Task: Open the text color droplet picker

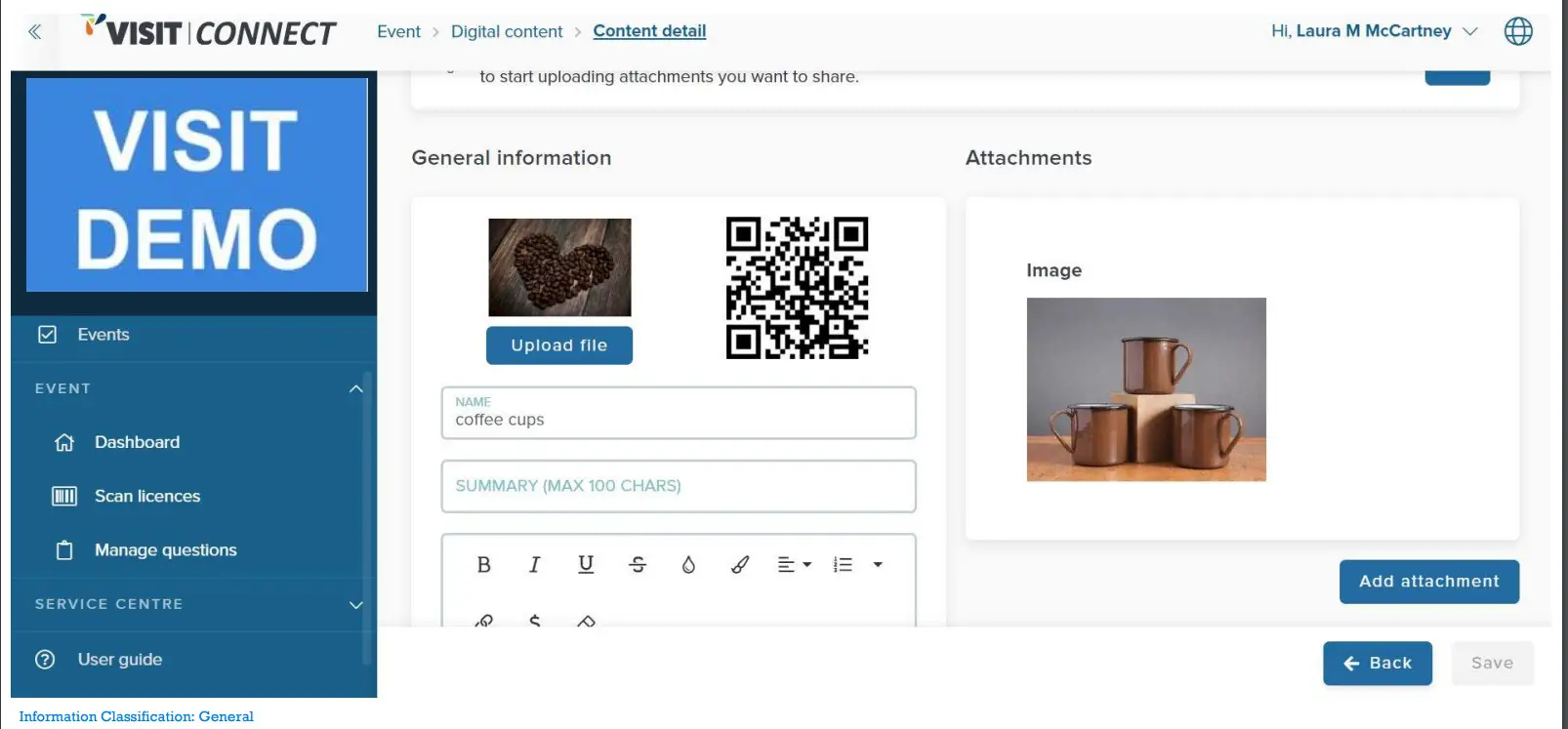Action: [688, 565]
